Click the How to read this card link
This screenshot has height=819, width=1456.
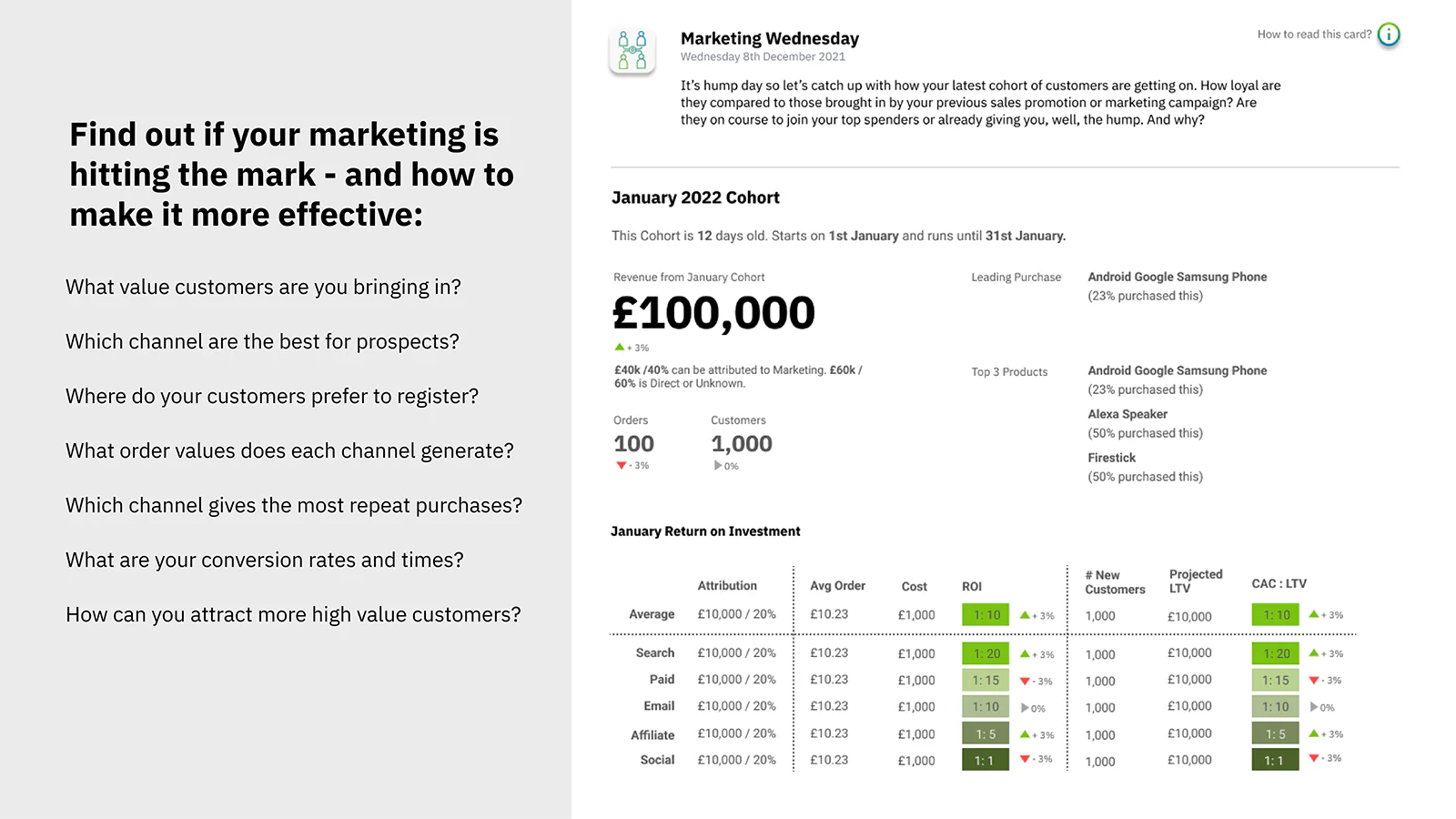1314,35
